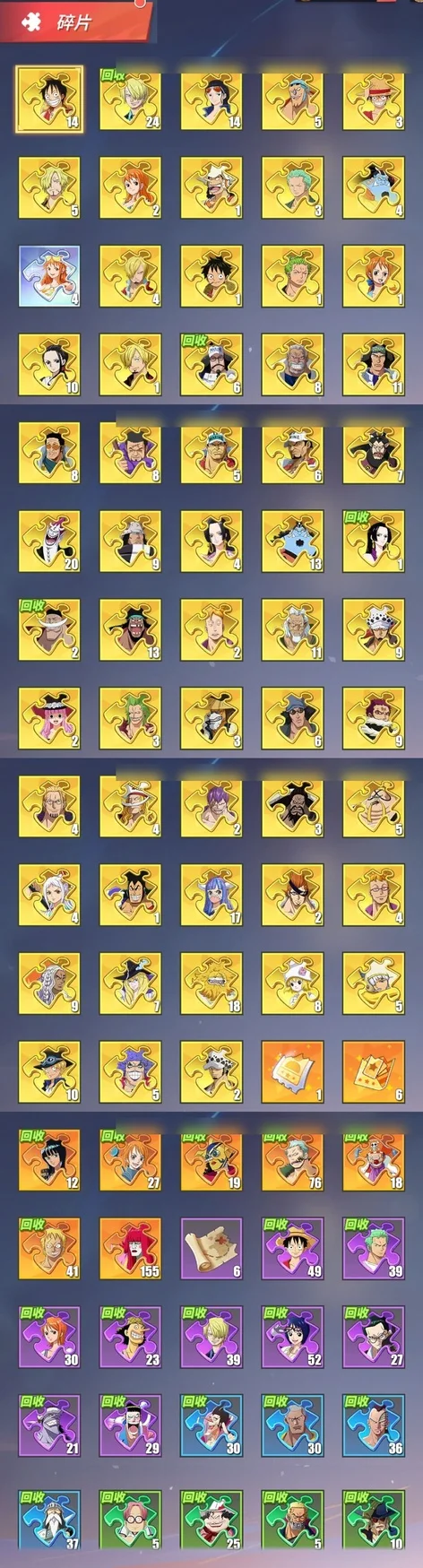Choose the gold Blackbeard fragment with count 13

131,630
